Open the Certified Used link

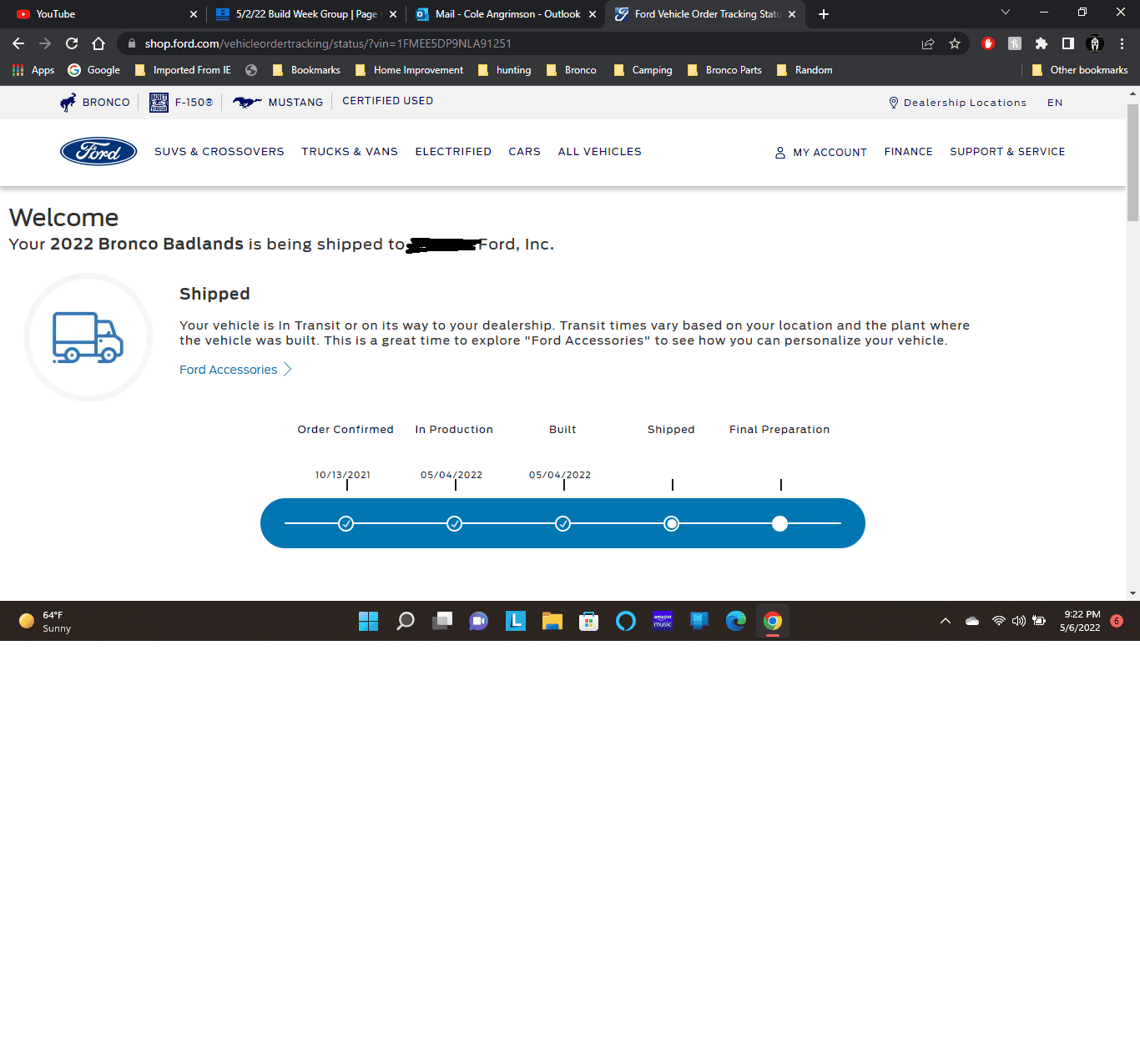[387, 101]
